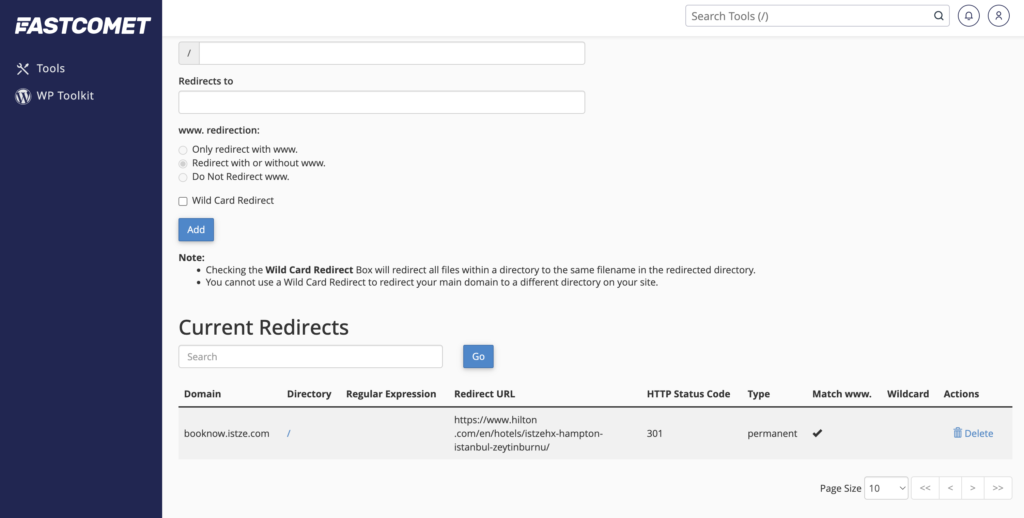The width and height of the screenshot is (1024, 518).
Task: Click the search magnifier icon
Action: 938,16
